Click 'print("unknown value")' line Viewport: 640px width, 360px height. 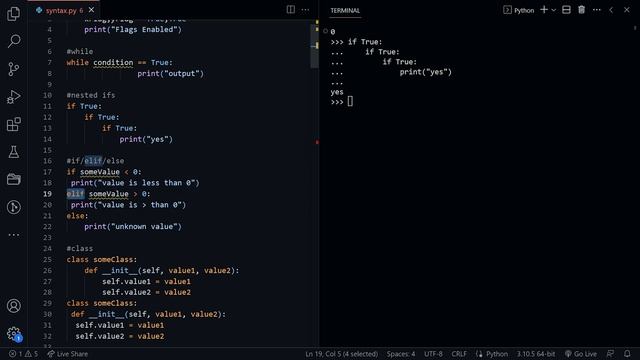(133, 227)
